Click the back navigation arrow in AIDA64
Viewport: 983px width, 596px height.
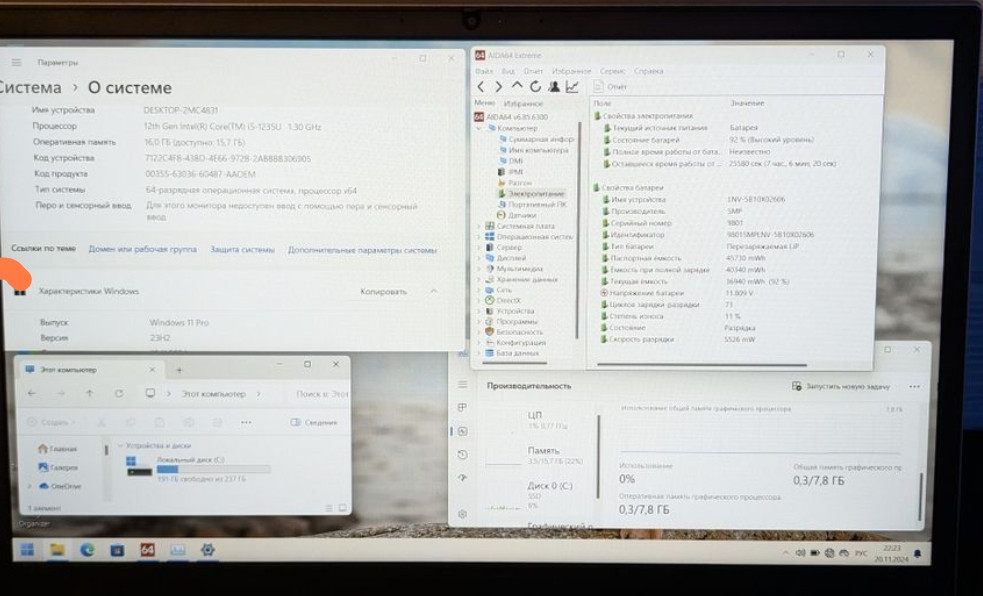point(482,85)
